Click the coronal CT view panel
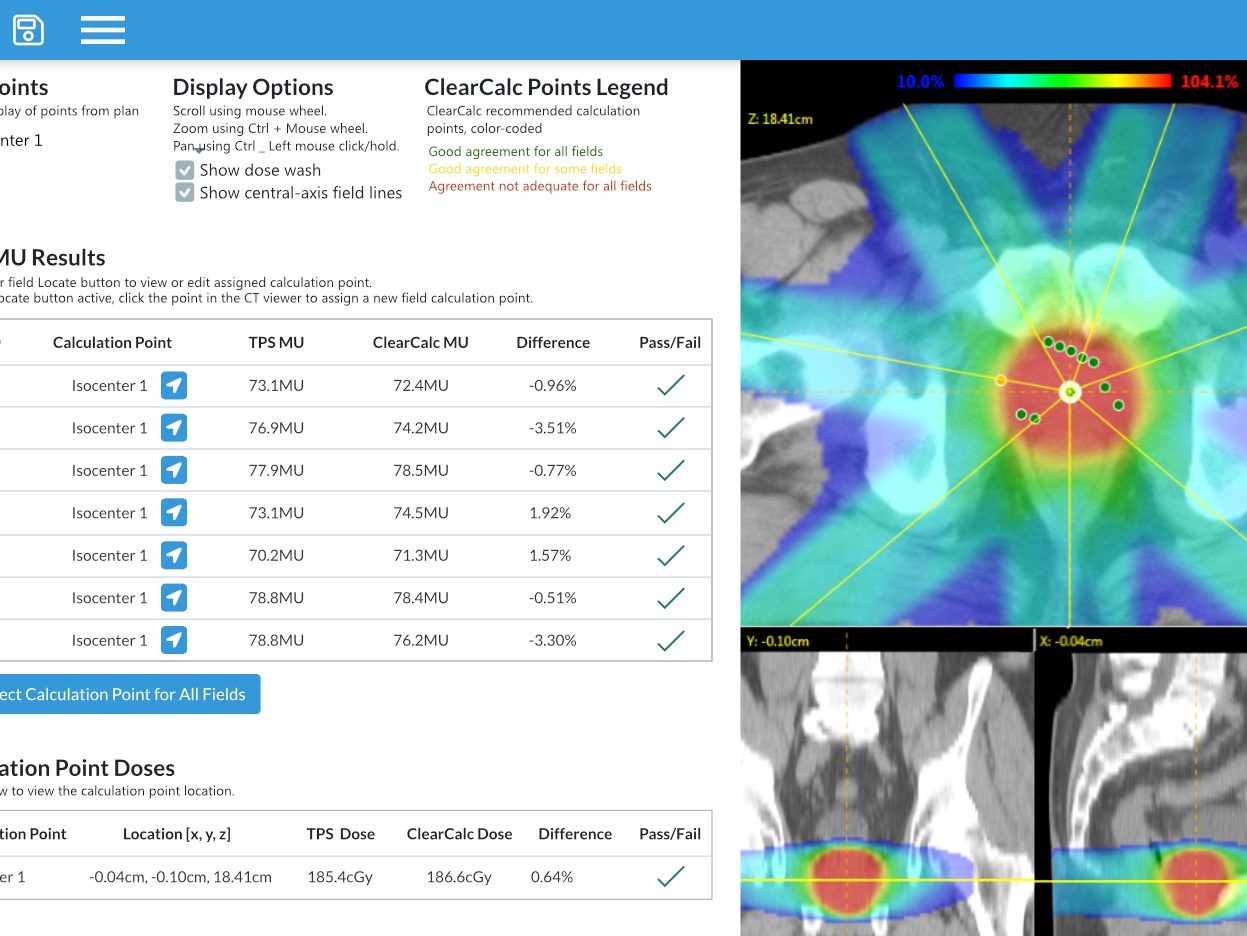The height and width of the screenshot is (936, 1247). point(885,790)
